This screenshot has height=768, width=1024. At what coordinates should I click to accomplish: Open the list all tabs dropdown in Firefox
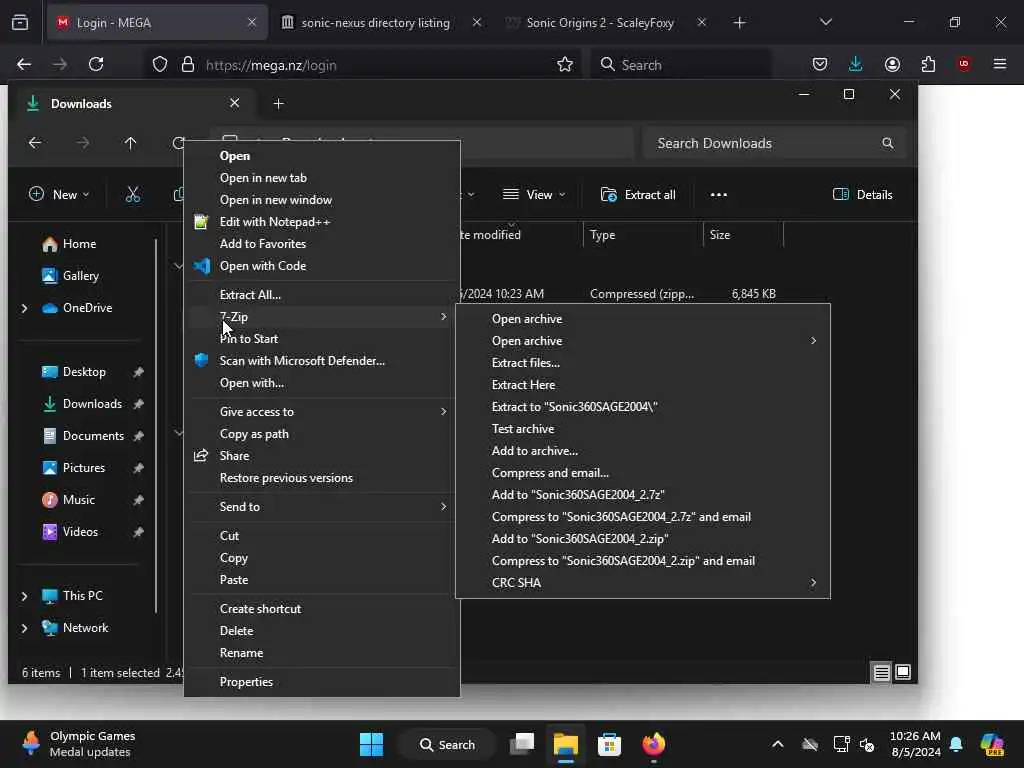tap(825, 22)
